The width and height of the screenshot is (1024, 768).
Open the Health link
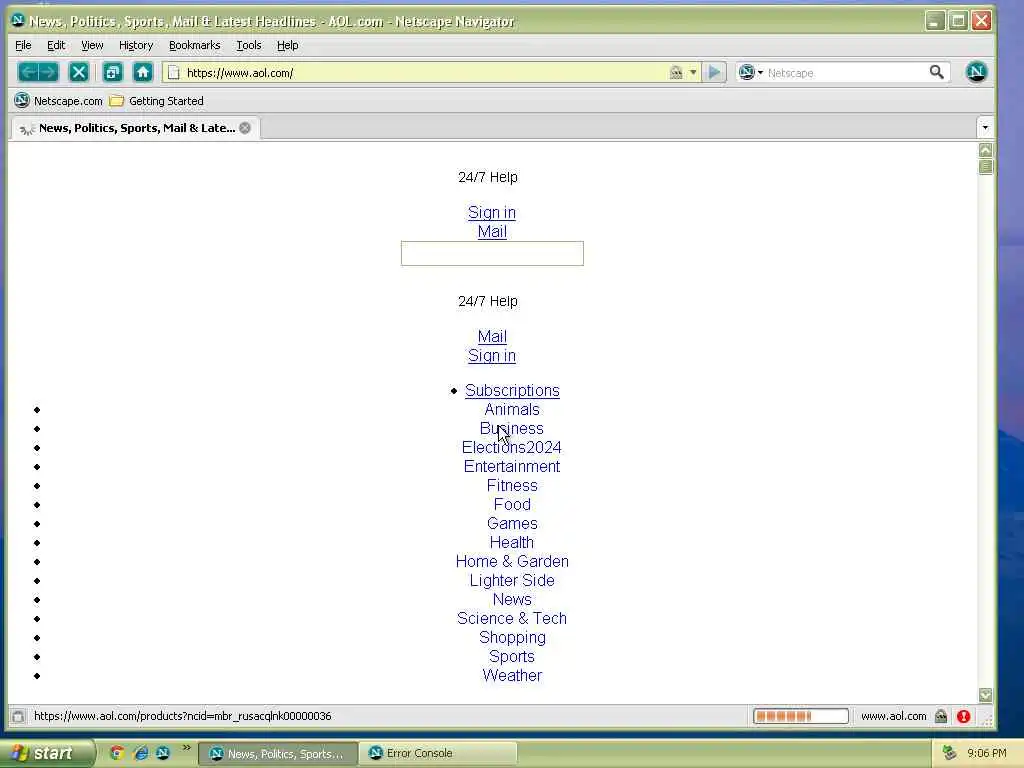[512, 542]
